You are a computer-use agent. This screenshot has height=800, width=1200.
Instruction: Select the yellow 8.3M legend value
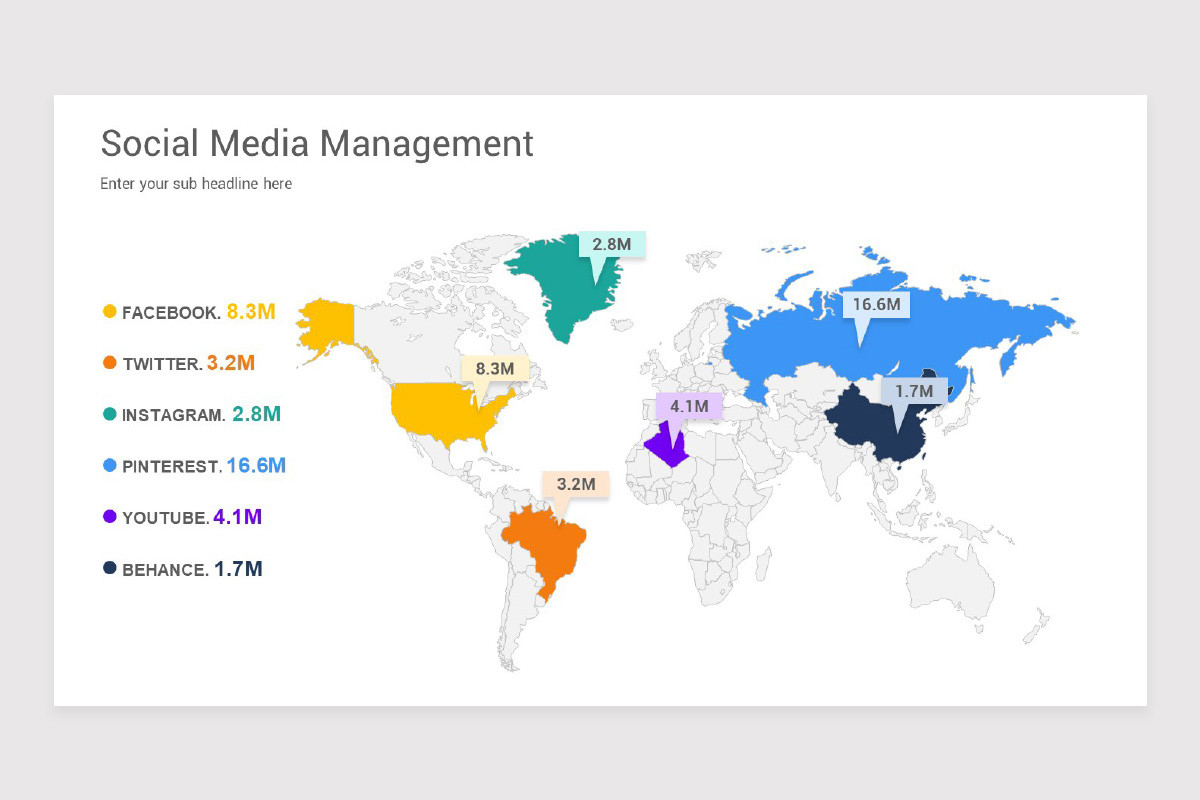pyautogui.click(x=251, y=311)
